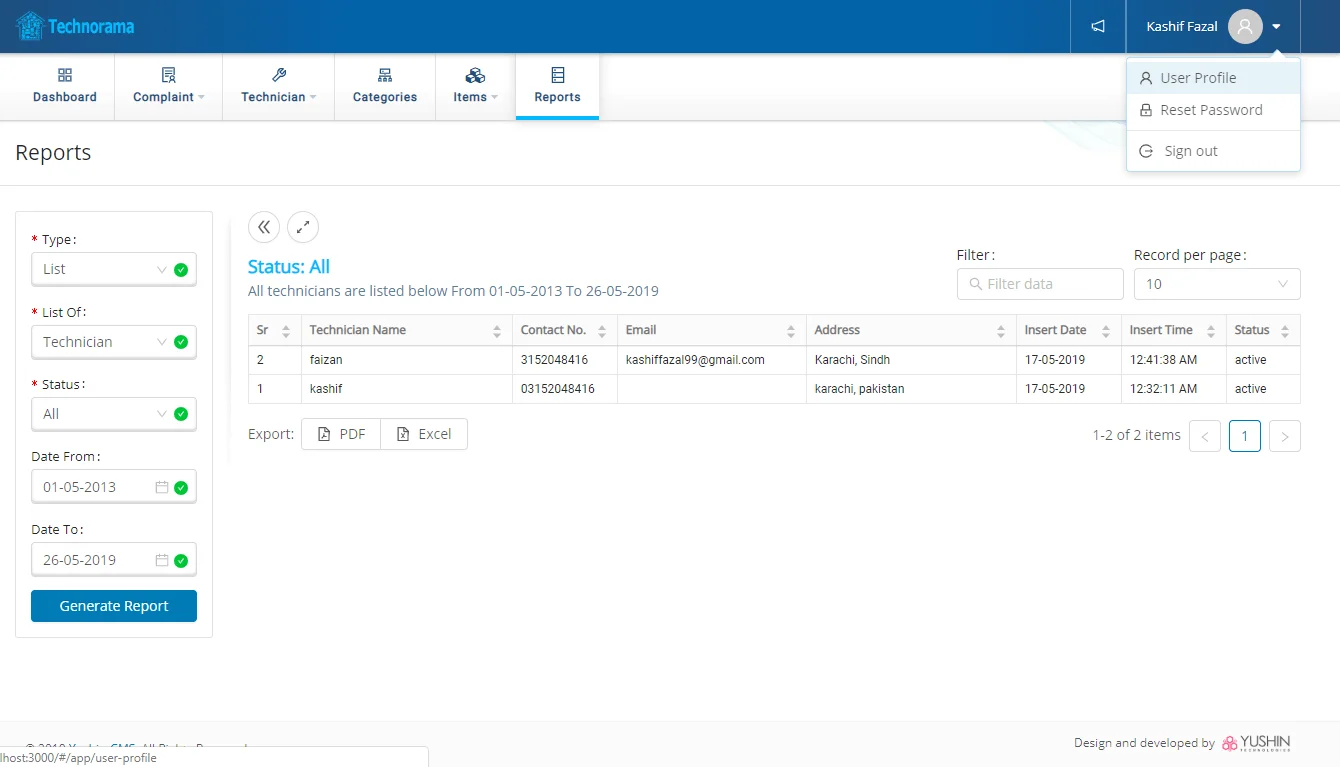Image resolution: width=1340 pixels, height=767 pixels.
Task: Select User Profile from the menu
Action: (1198, 78)
